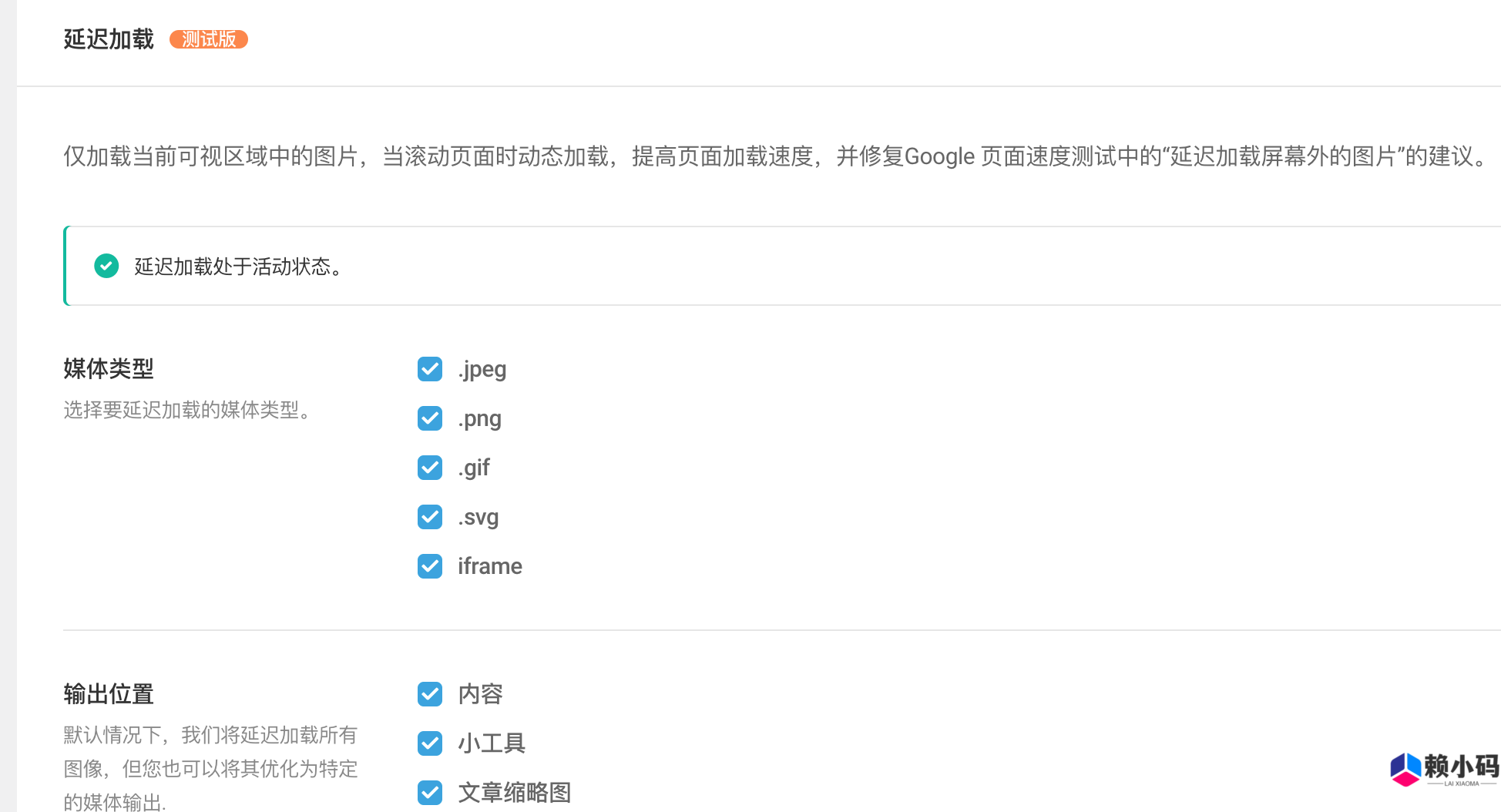Click the iframe label text
The image size is (1501, 812).
[490, 566]
